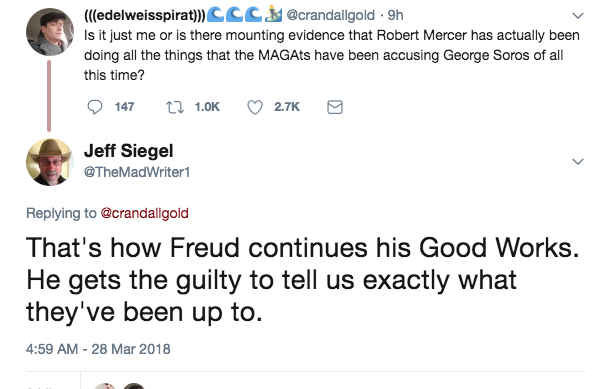Click the retweet arrows icon
Image resolution: width=616 pixels, height=389 pixels.
[175, 107]
